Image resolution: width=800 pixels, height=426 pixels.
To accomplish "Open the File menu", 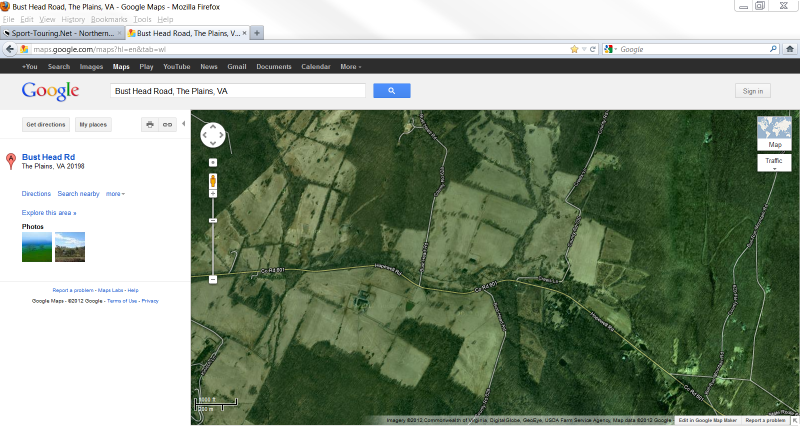I will [9, 19].
